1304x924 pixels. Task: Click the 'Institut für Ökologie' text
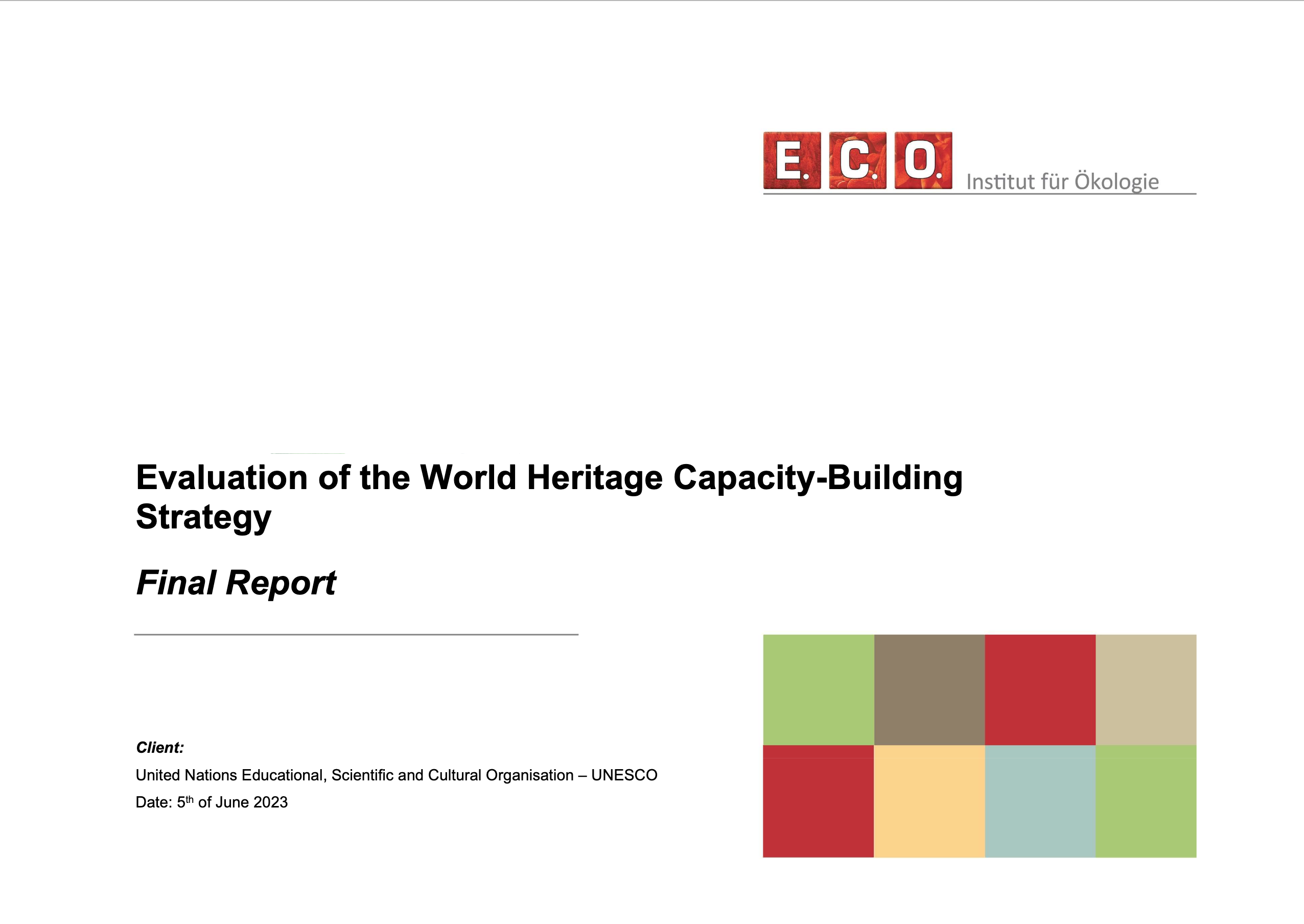1062,181
